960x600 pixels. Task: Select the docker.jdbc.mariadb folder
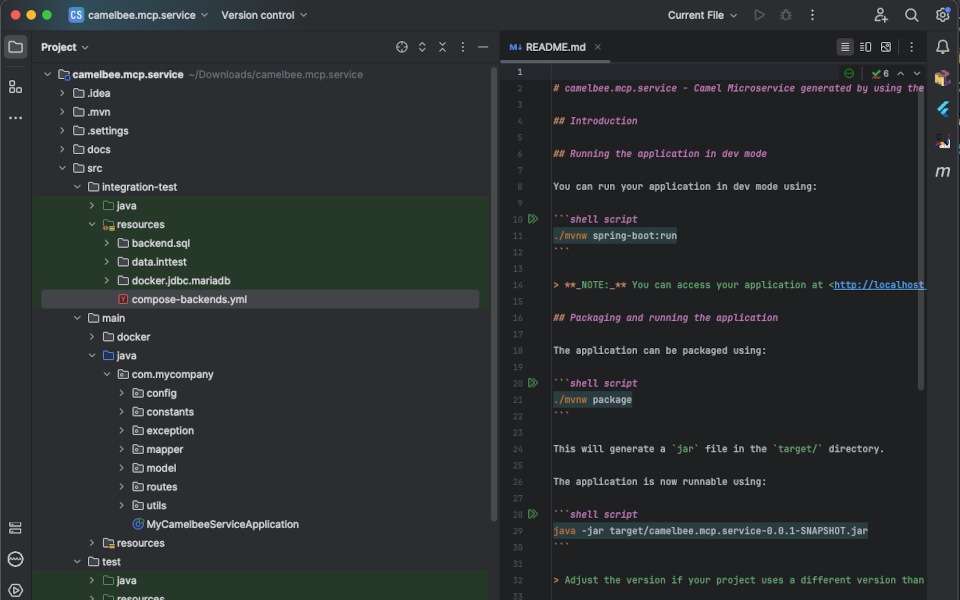click(x=181, y=280)
